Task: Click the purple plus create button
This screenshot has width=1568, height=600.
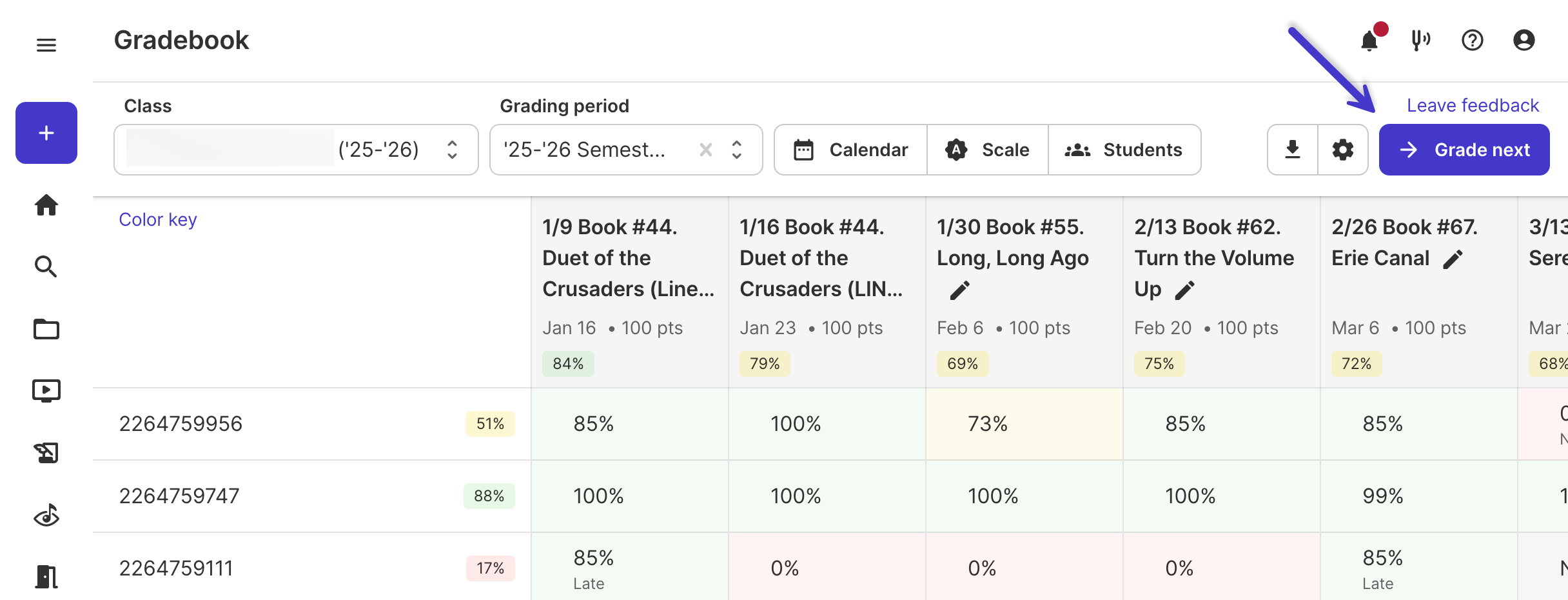Action: tap(46, 133)
